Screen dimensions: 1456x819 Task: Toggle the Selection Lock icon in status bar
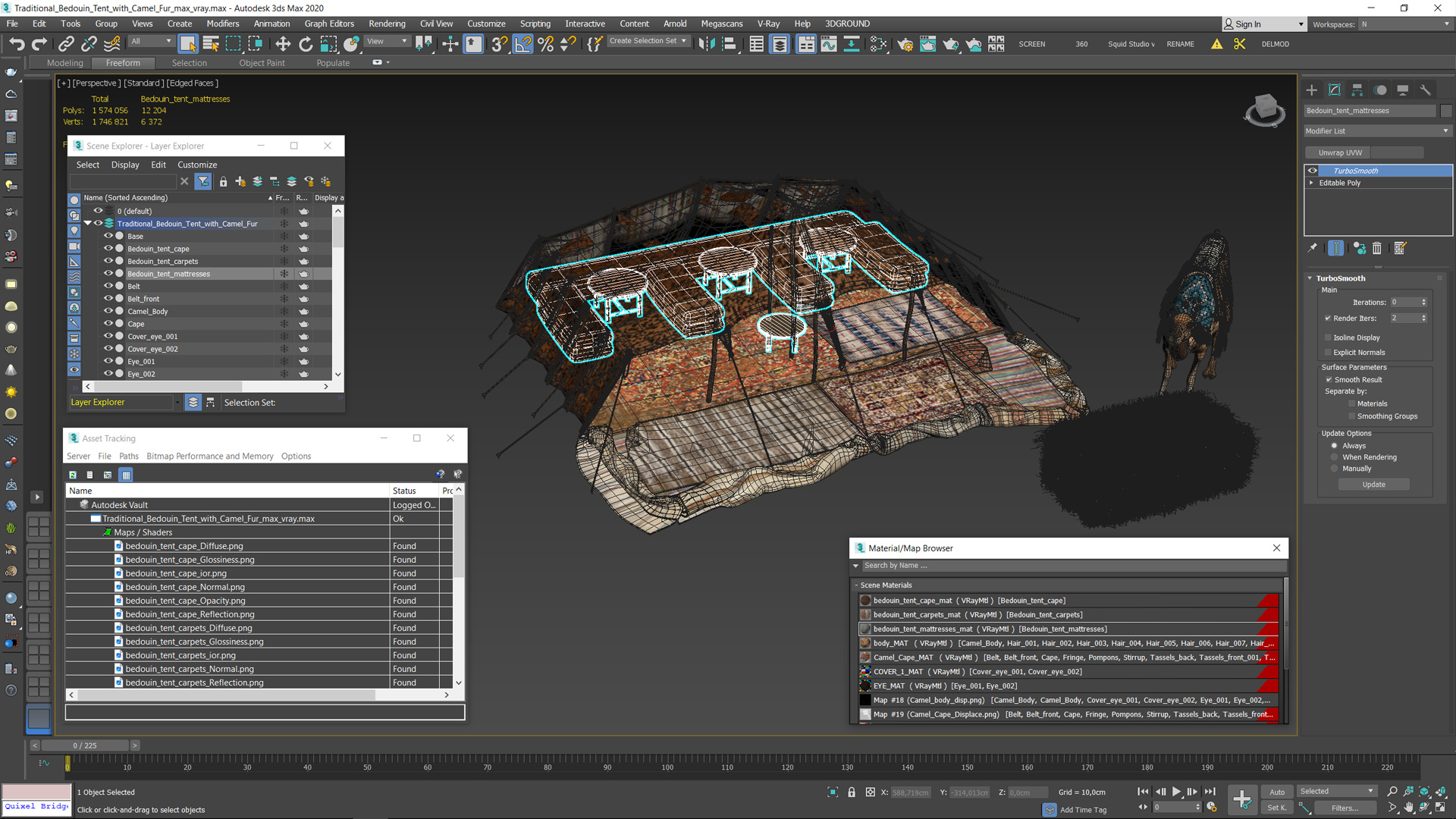pyautogui.click(x=852, y=792)
